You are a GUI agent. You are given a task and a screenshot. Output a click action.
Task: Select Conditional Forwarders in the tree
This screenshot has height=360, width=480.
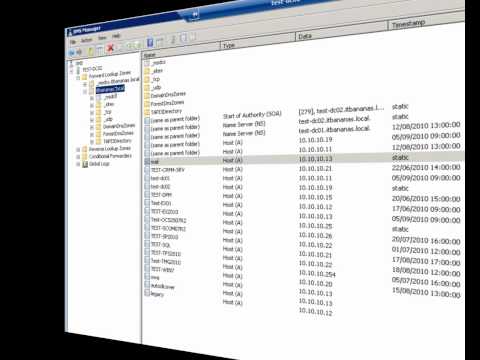[110, 156]
